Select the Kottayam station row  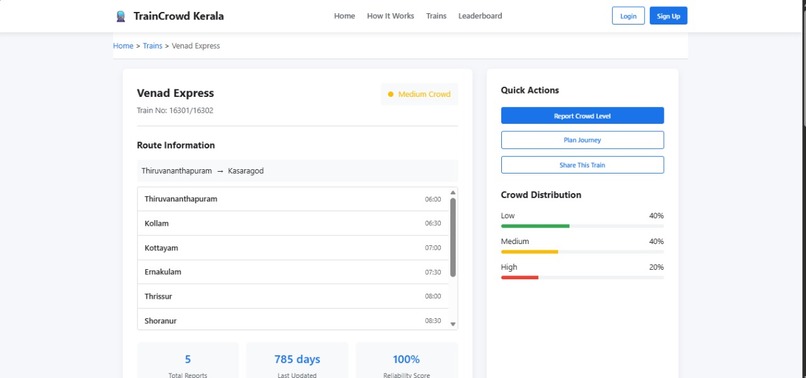tap(293, 248)
